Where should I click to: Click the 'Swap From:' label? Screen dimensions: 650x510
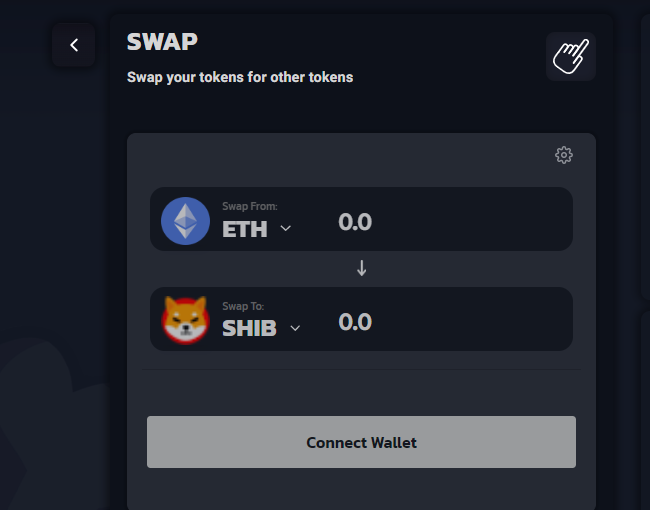[250, 206]
